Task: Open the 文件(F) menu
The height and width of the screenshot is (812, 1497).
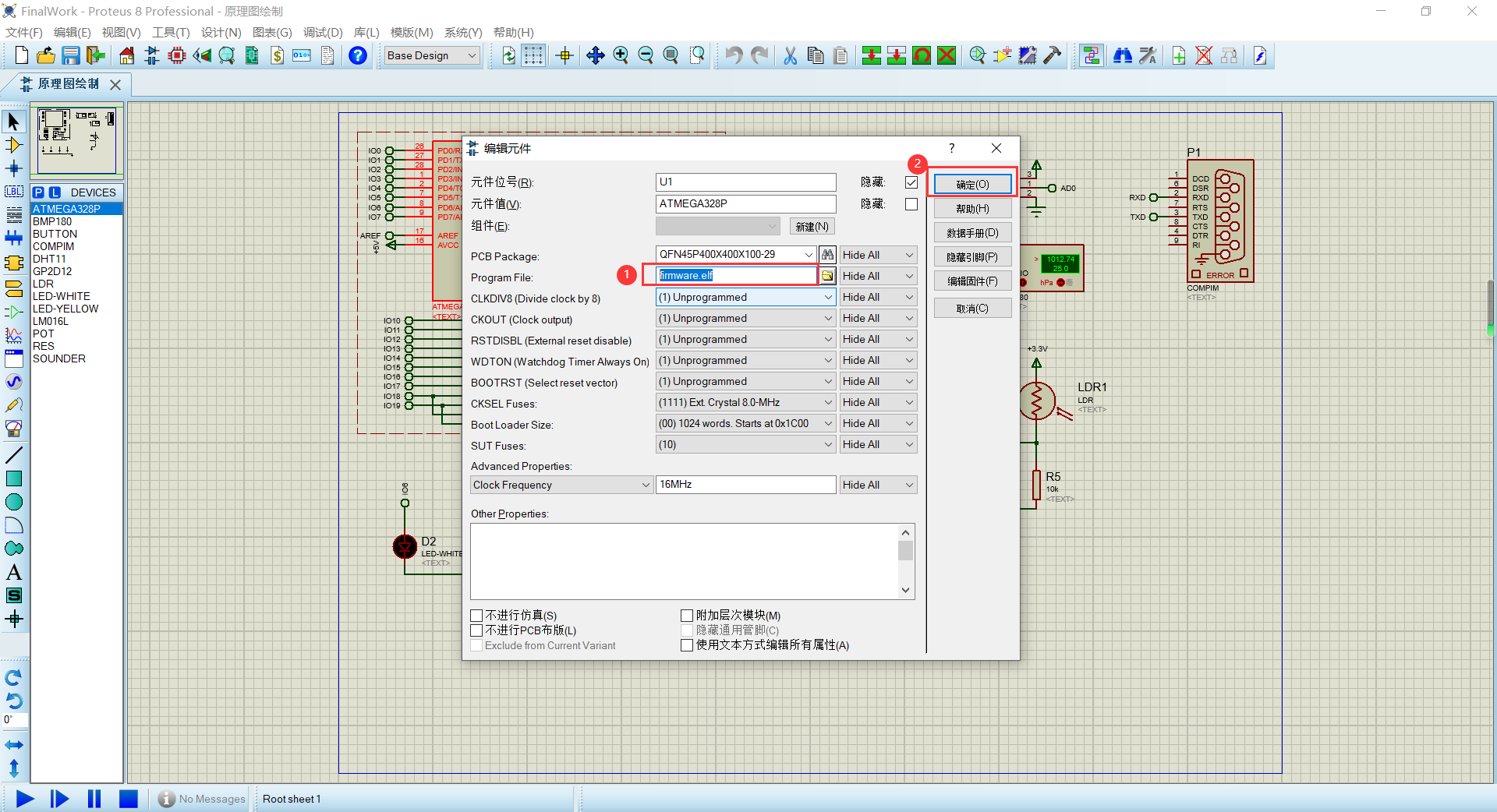Action: coord(24,32)
